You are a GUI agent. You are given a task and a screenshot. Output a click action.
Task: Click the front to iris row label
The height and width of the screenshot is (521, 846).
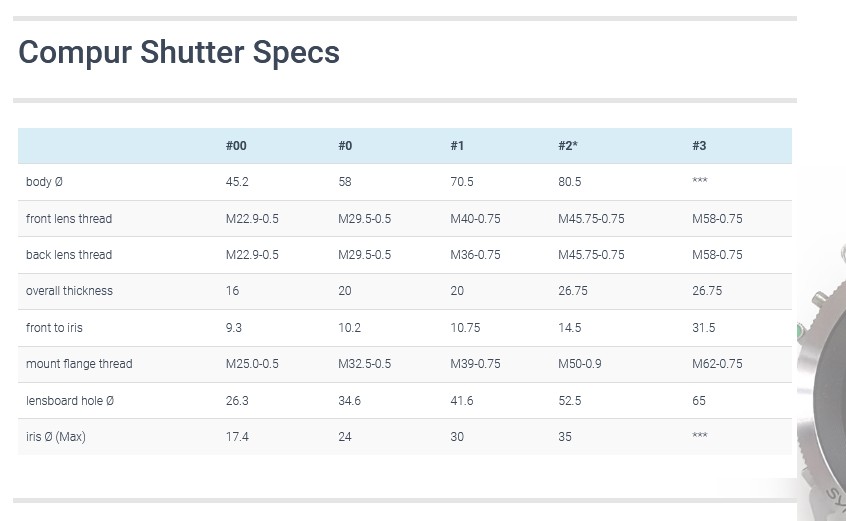click(54, 328)
